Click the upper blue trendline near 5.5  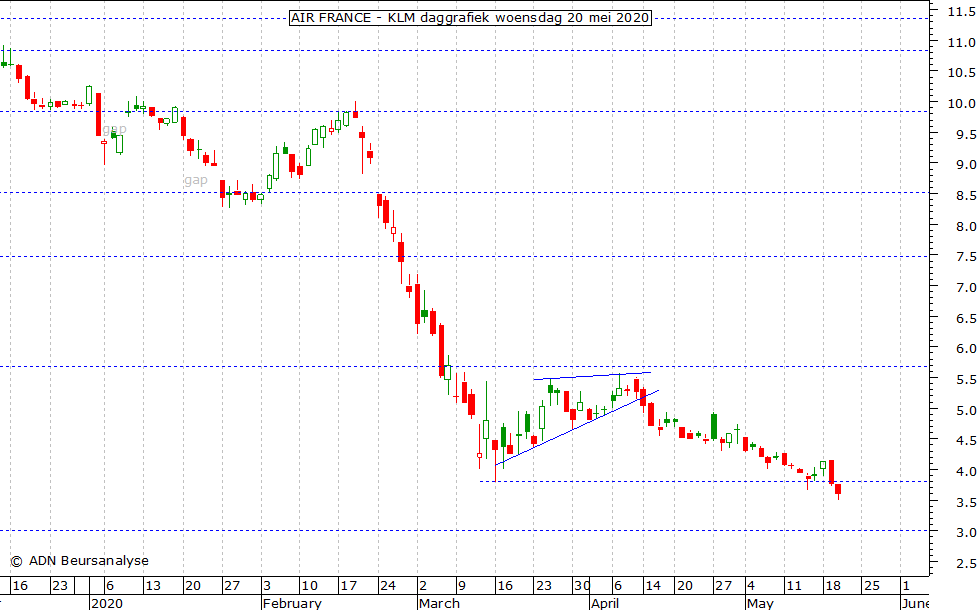pos(592,376)
